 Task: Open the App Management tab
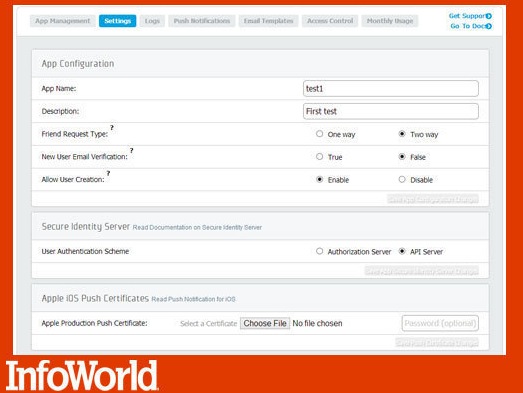tap(63, 21)
